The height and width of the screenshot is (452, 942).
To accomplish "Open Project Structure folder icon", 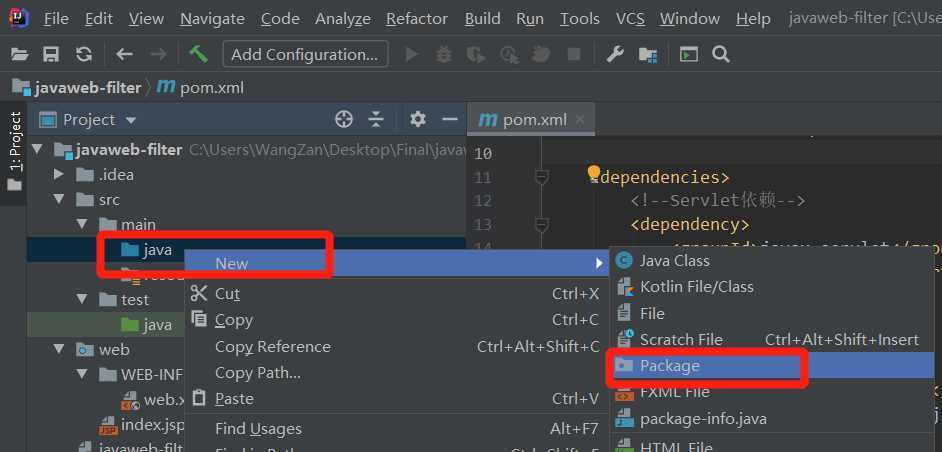I will coord(648,55).
